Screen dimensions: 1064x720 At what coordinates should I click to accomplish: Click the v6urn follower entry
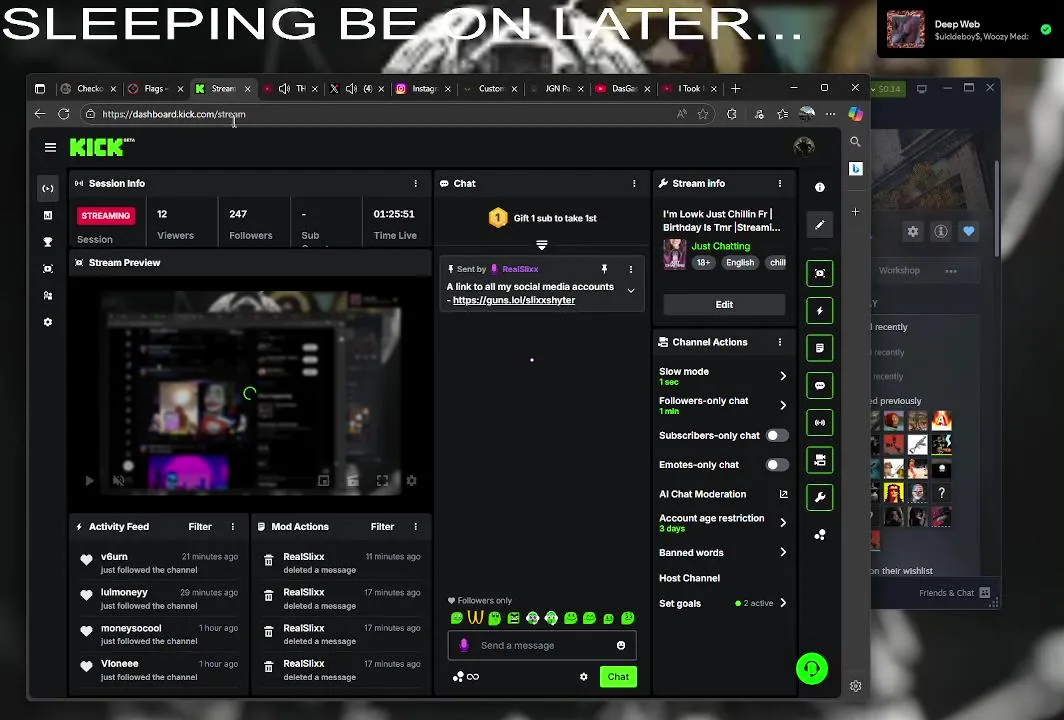pos(159,563)
